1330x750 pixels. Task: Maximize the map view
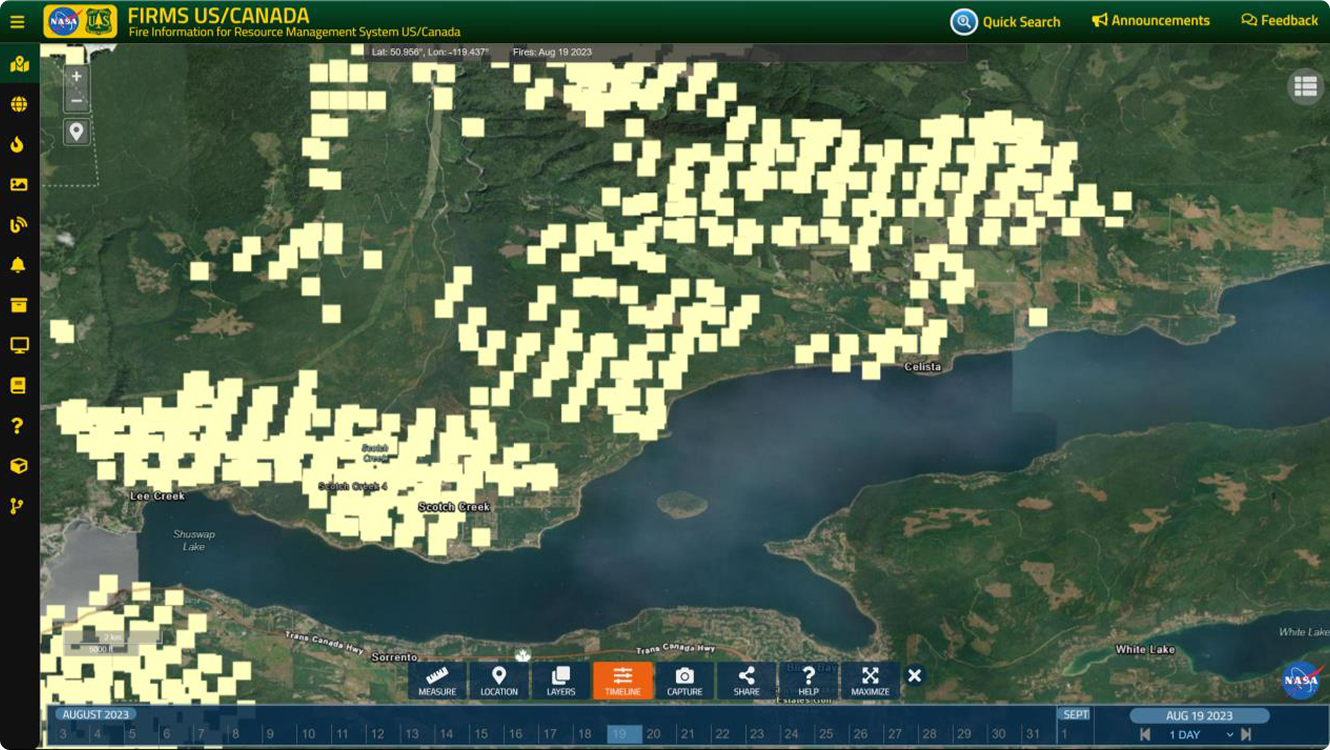(870, 680)
